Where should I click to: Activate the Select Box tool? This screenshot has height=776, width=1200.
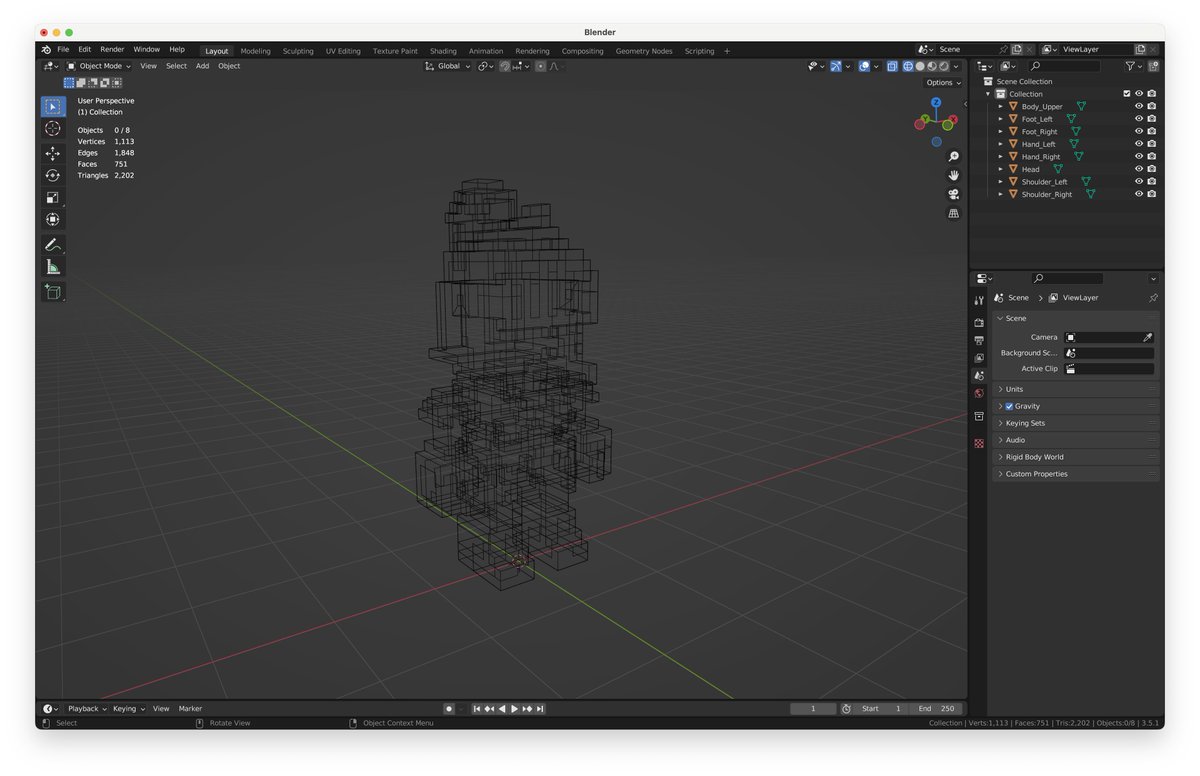tap(53, 106)
